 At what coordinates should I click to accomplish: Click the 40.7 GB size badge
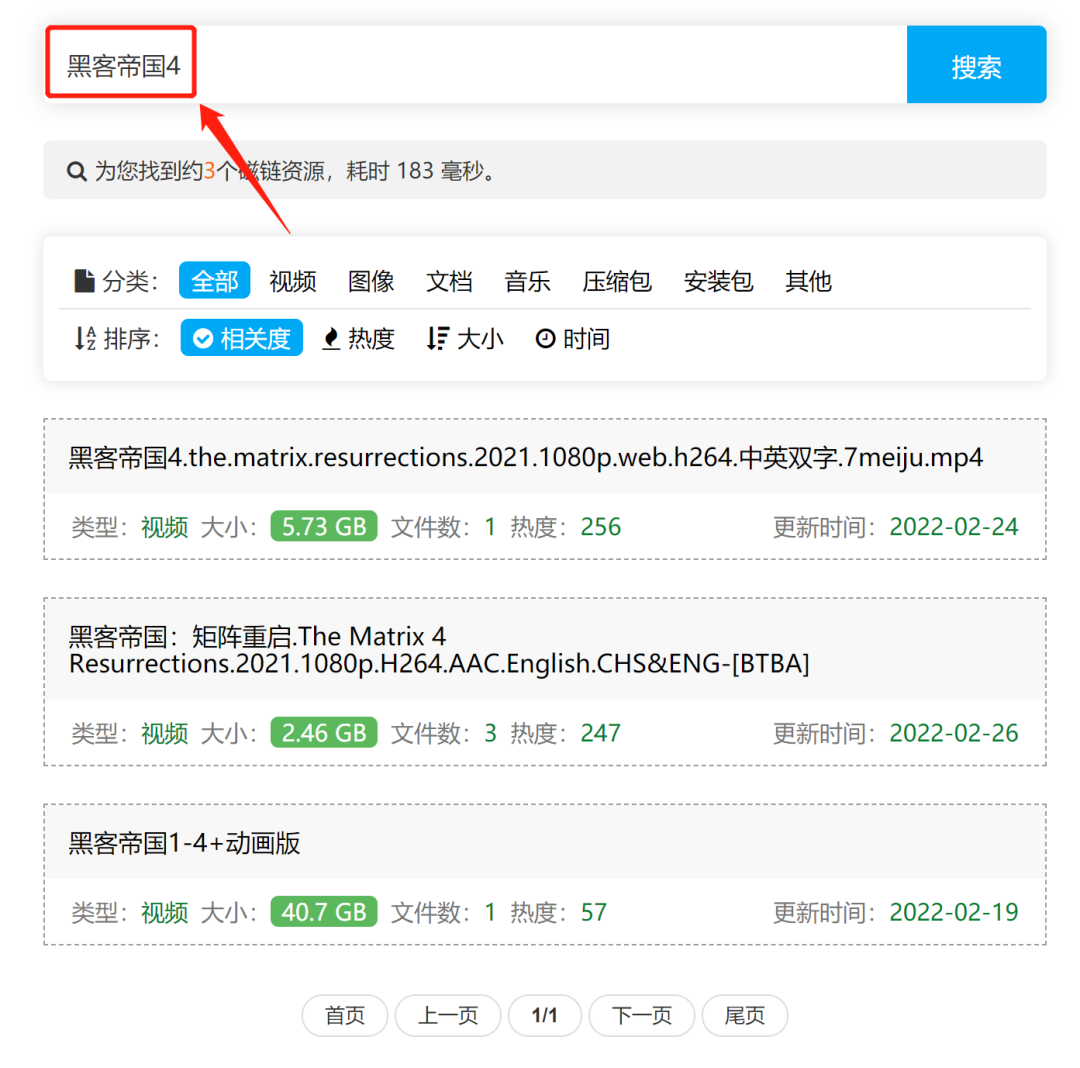(x=324, y=912)
